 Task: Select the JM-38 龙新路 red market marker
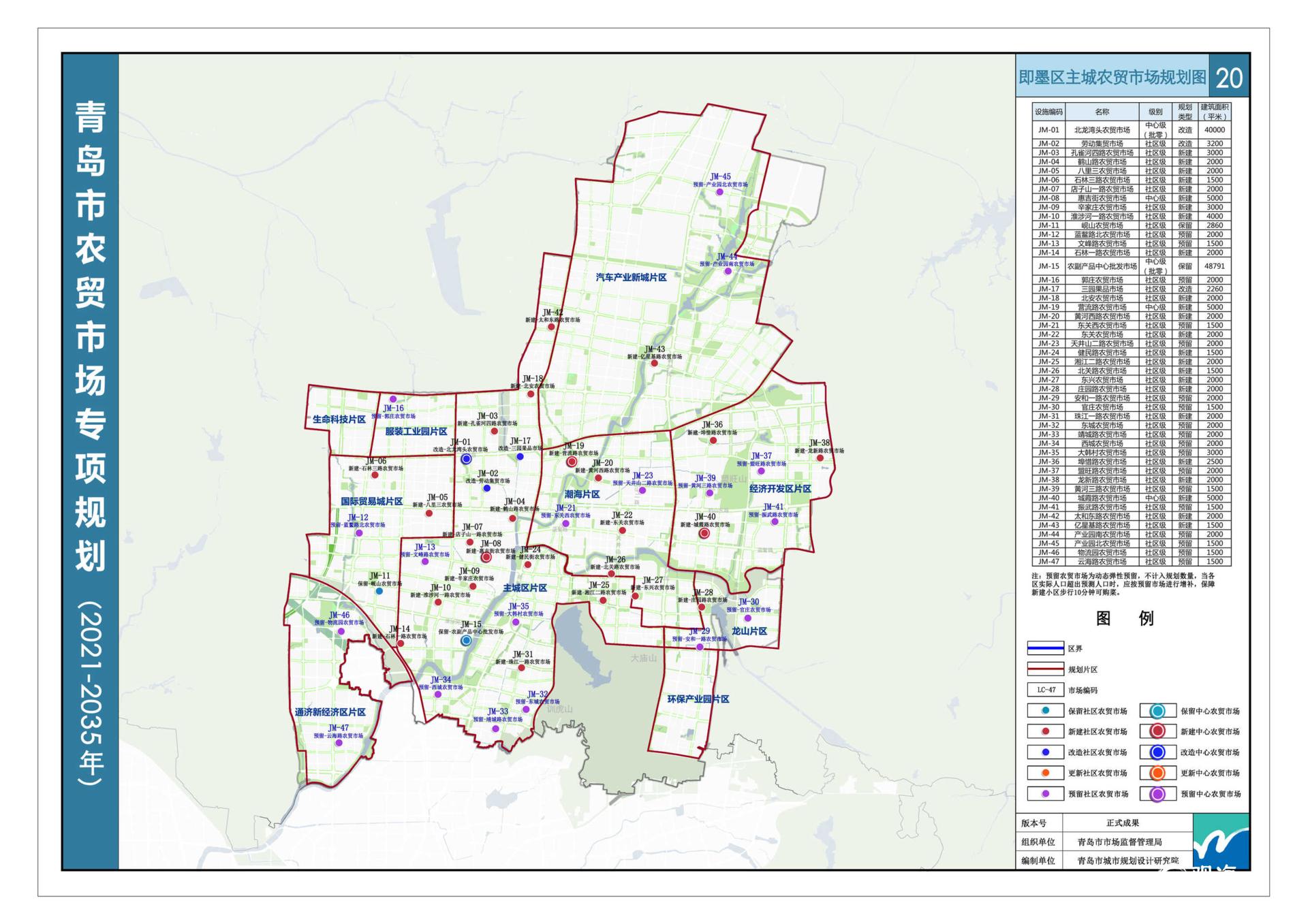pos(820,458)
